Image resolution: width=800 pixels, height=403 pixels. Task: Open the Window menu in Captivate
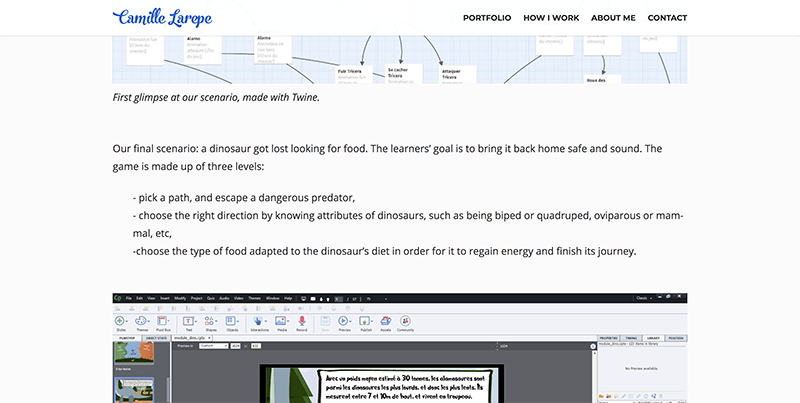coord(272,298)
